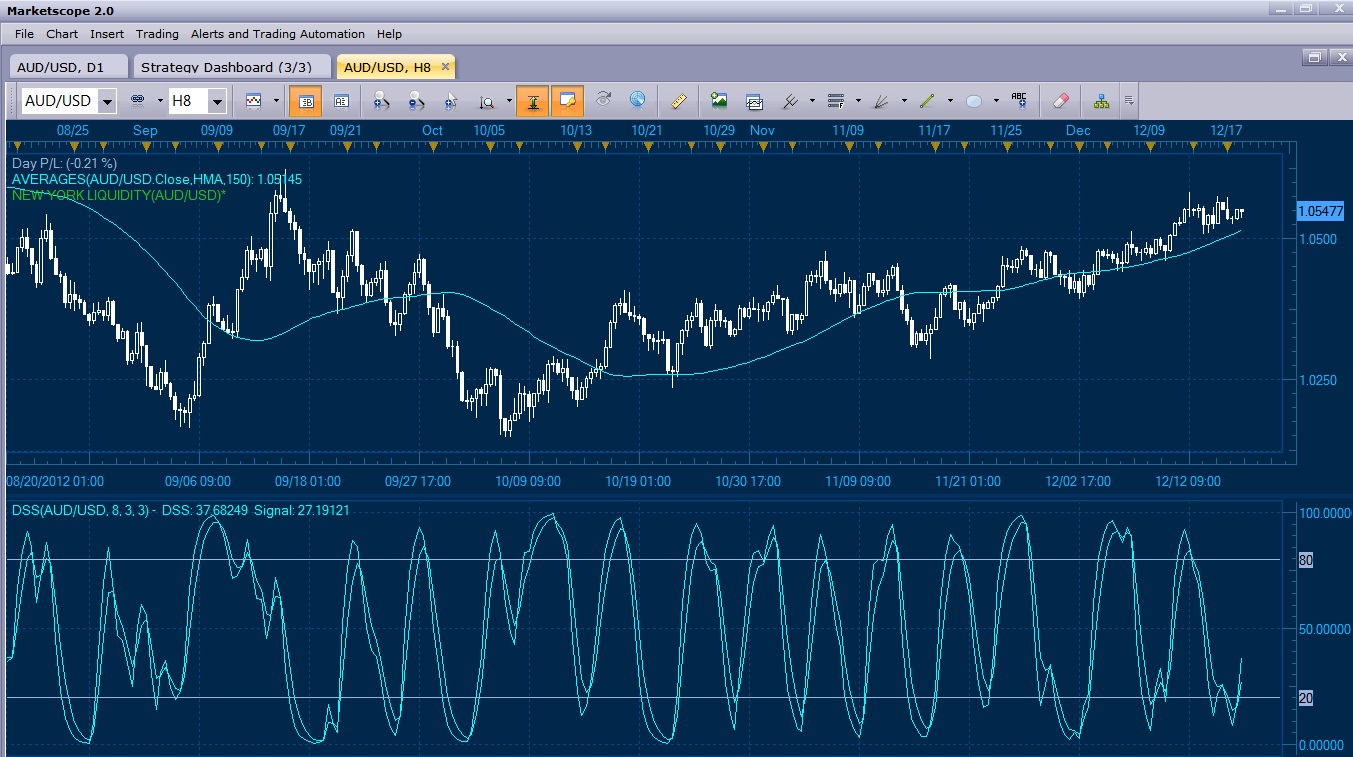Expand the chart type dropdown arrow
Image resolution: width=1353 pixels, height=757 pixels.
276,101
